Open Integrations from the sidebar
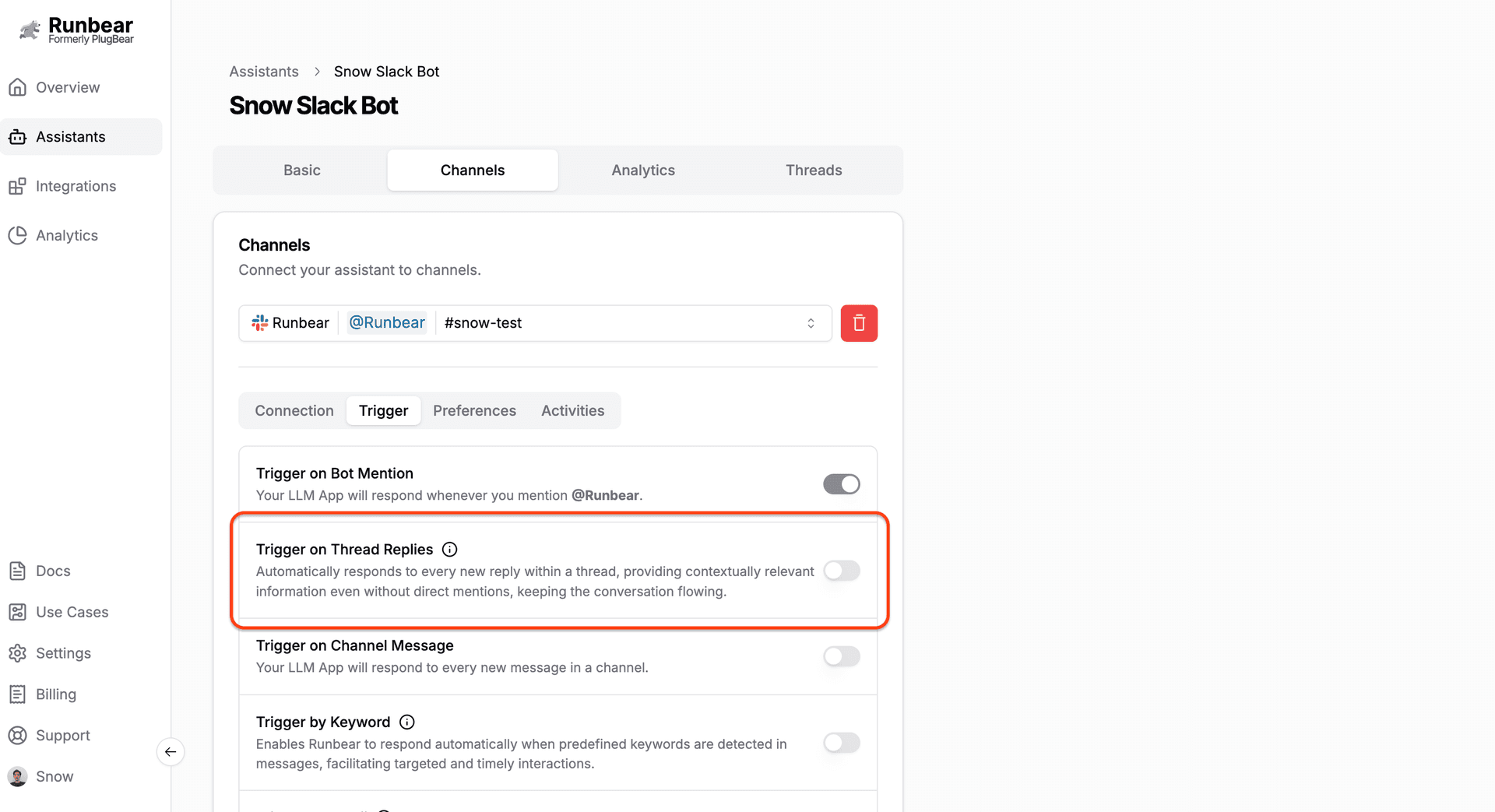Viewport: 1495px width, 812px height. (x=76, y=186)
